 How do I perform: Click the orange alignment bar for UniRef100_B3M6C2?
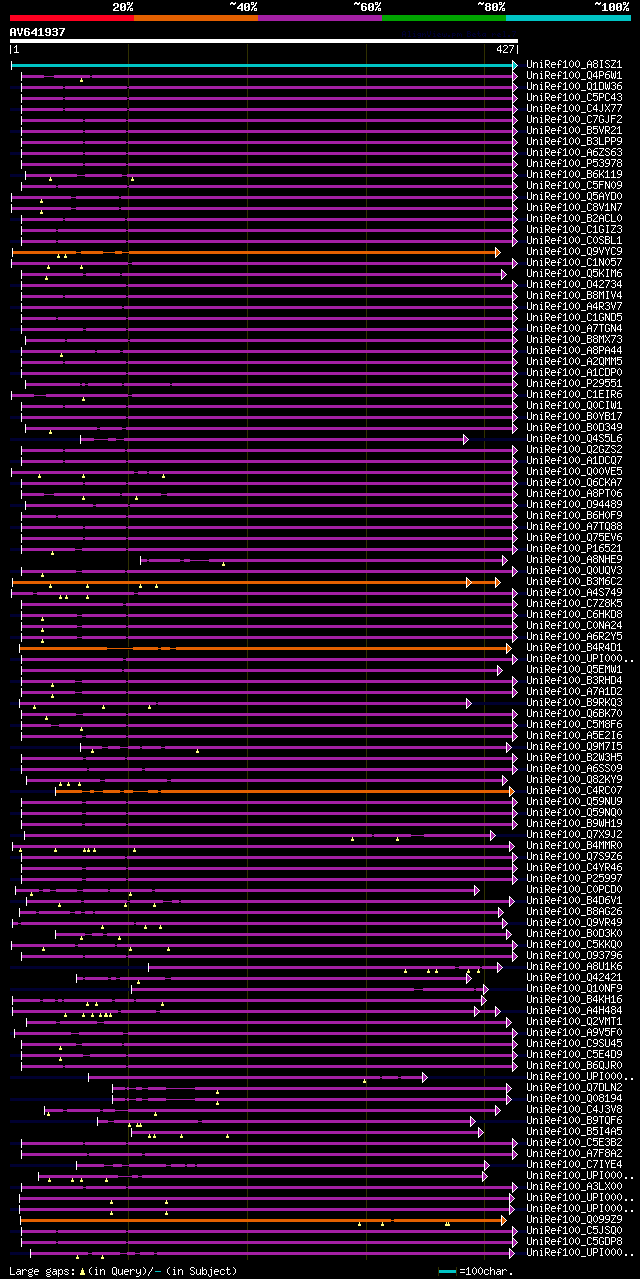pos(255,582)
